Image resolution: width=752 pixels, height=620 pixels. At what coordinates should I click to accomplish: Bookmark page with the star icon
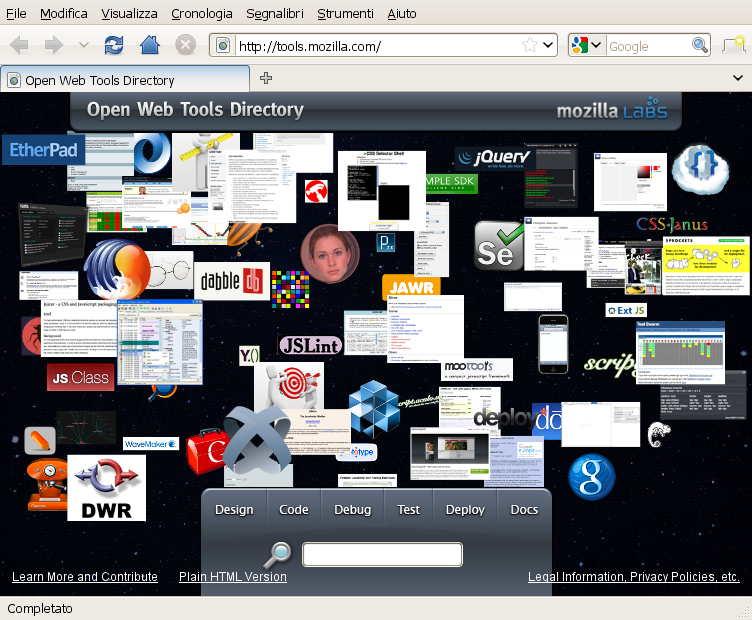530,46
